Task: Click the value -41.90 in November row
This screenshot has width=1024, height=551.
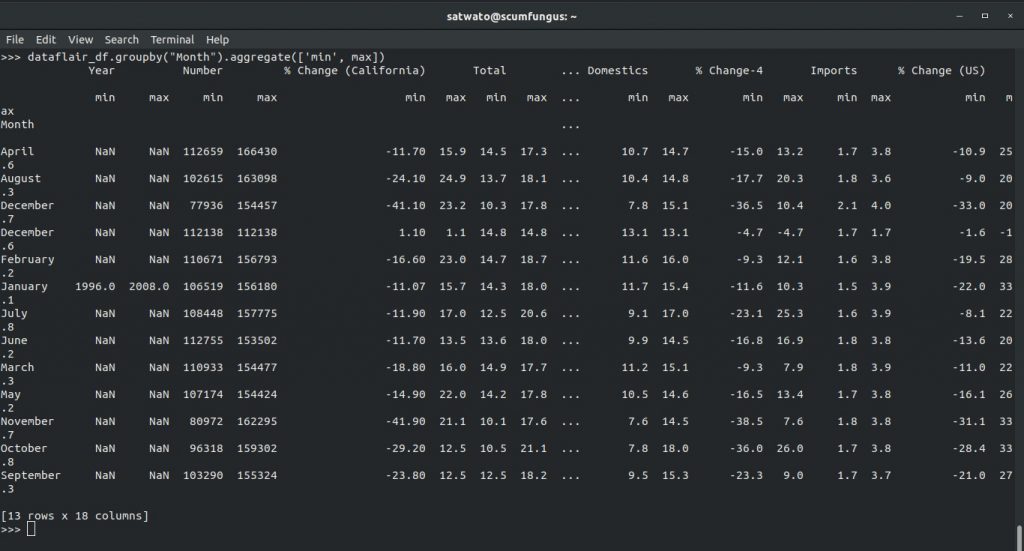Action: pyautogui.click(x=405, y=421)
